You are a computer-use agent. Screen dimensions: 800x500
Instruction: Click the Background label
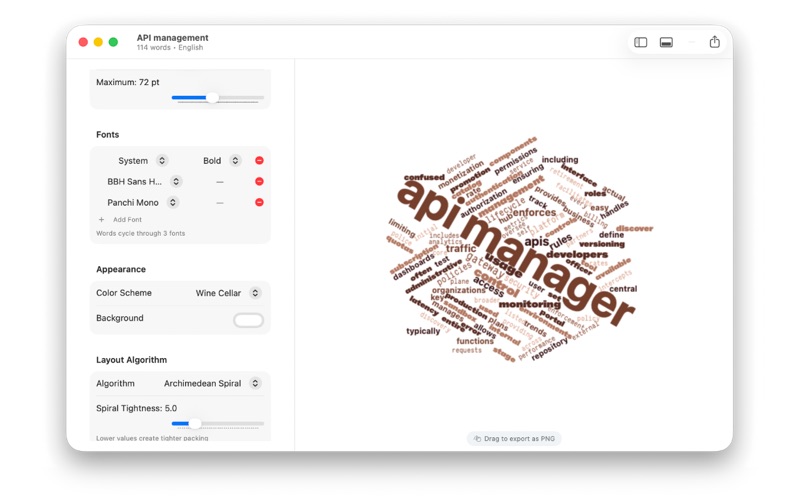point(120,318)
